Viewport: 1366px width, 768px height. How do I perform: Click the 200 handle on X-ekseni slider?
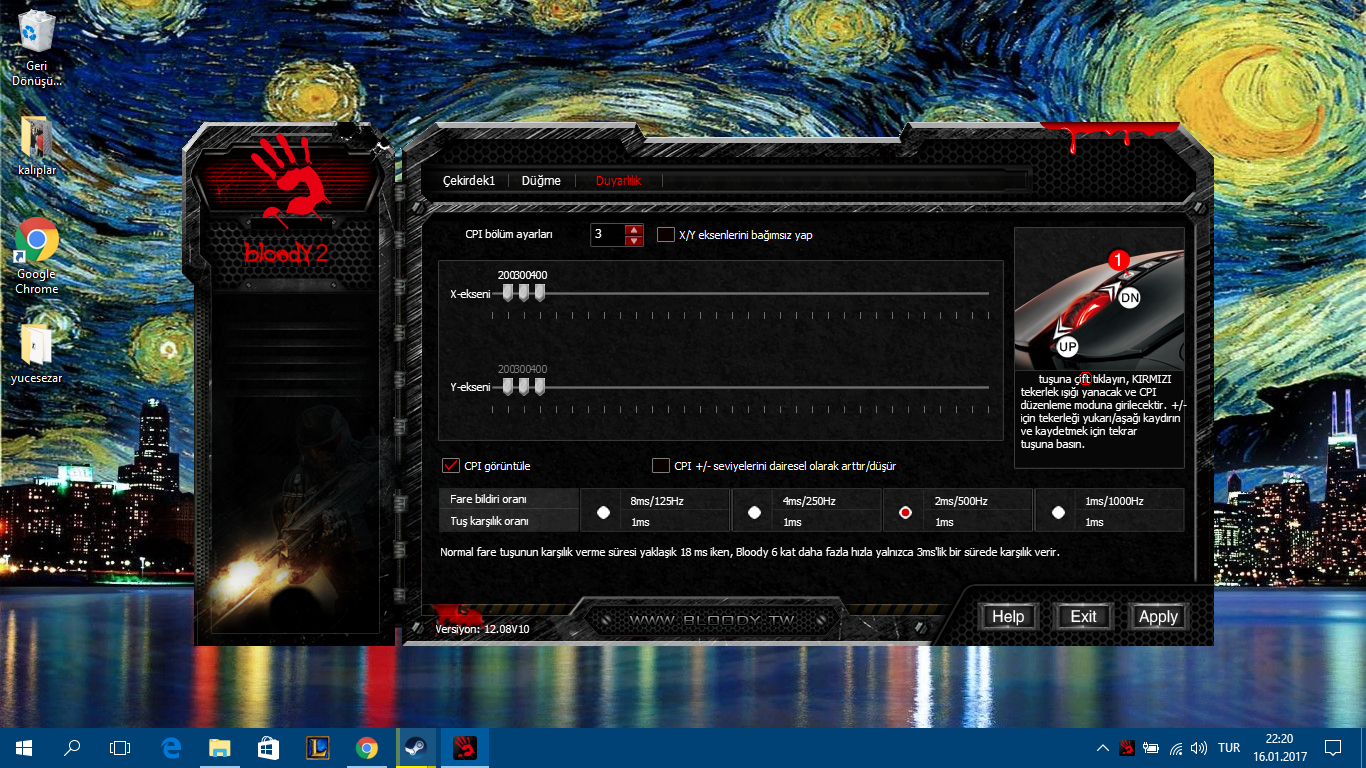[507, 292]
